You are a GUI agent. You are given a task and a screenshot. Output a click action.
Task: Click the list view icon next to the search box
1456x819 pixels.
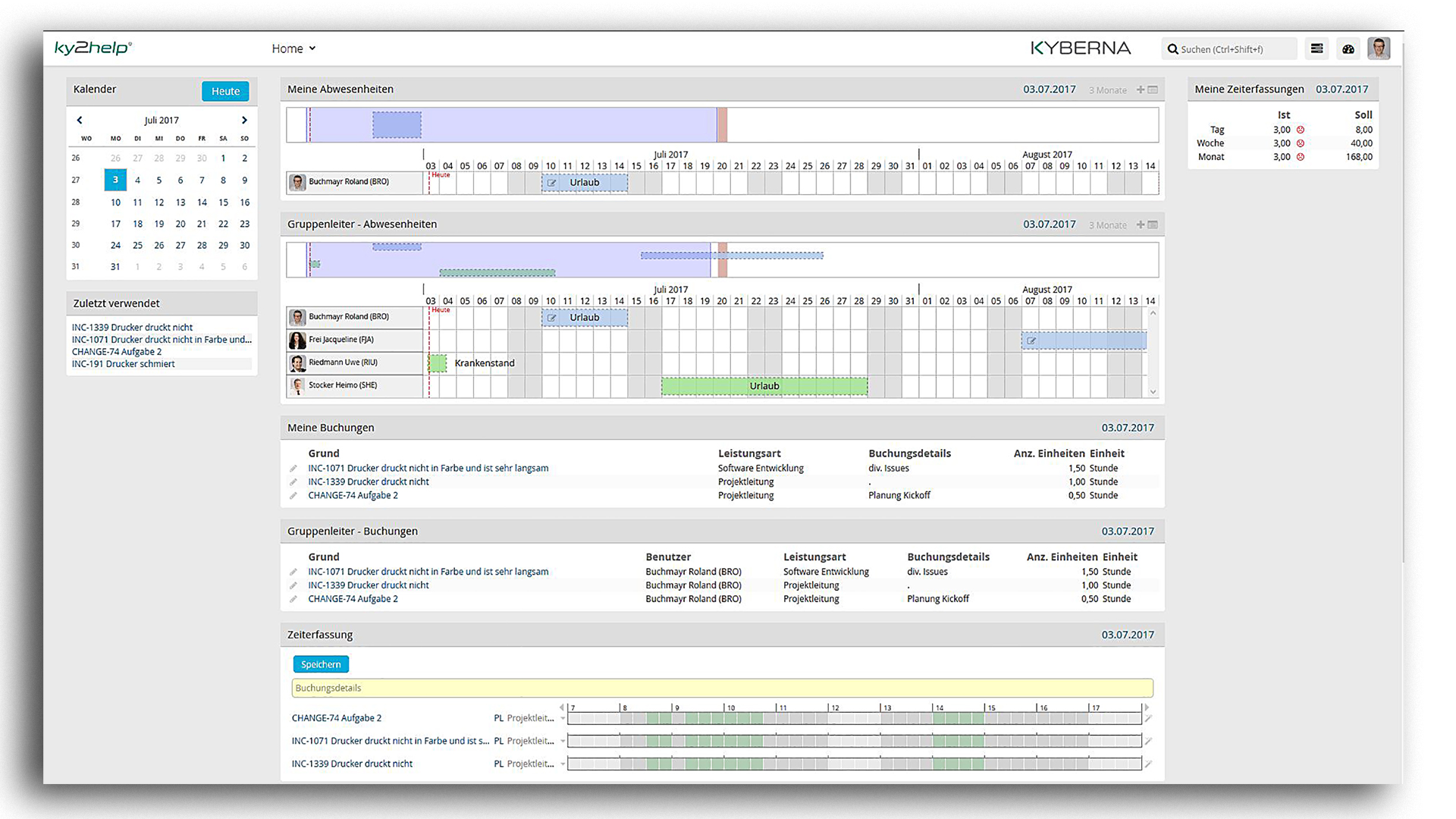(1317, 48)
